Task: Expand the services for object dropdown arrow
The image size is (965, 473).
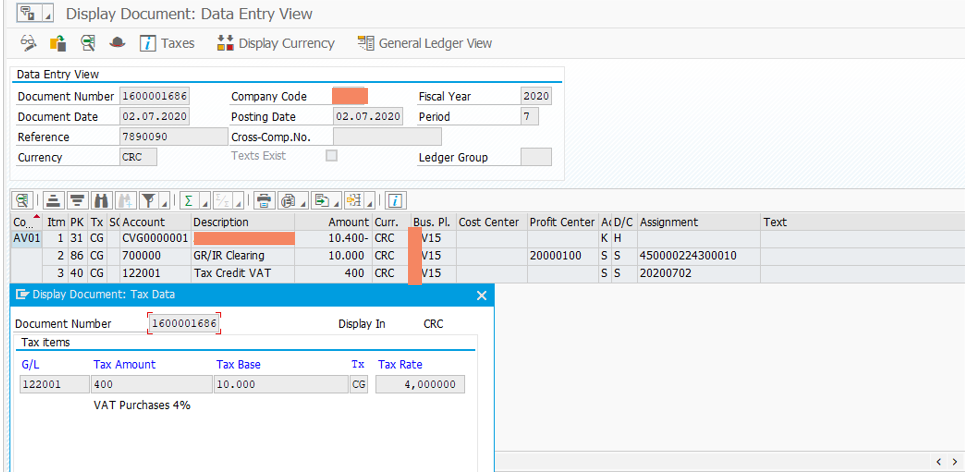Action: [49, 13]
